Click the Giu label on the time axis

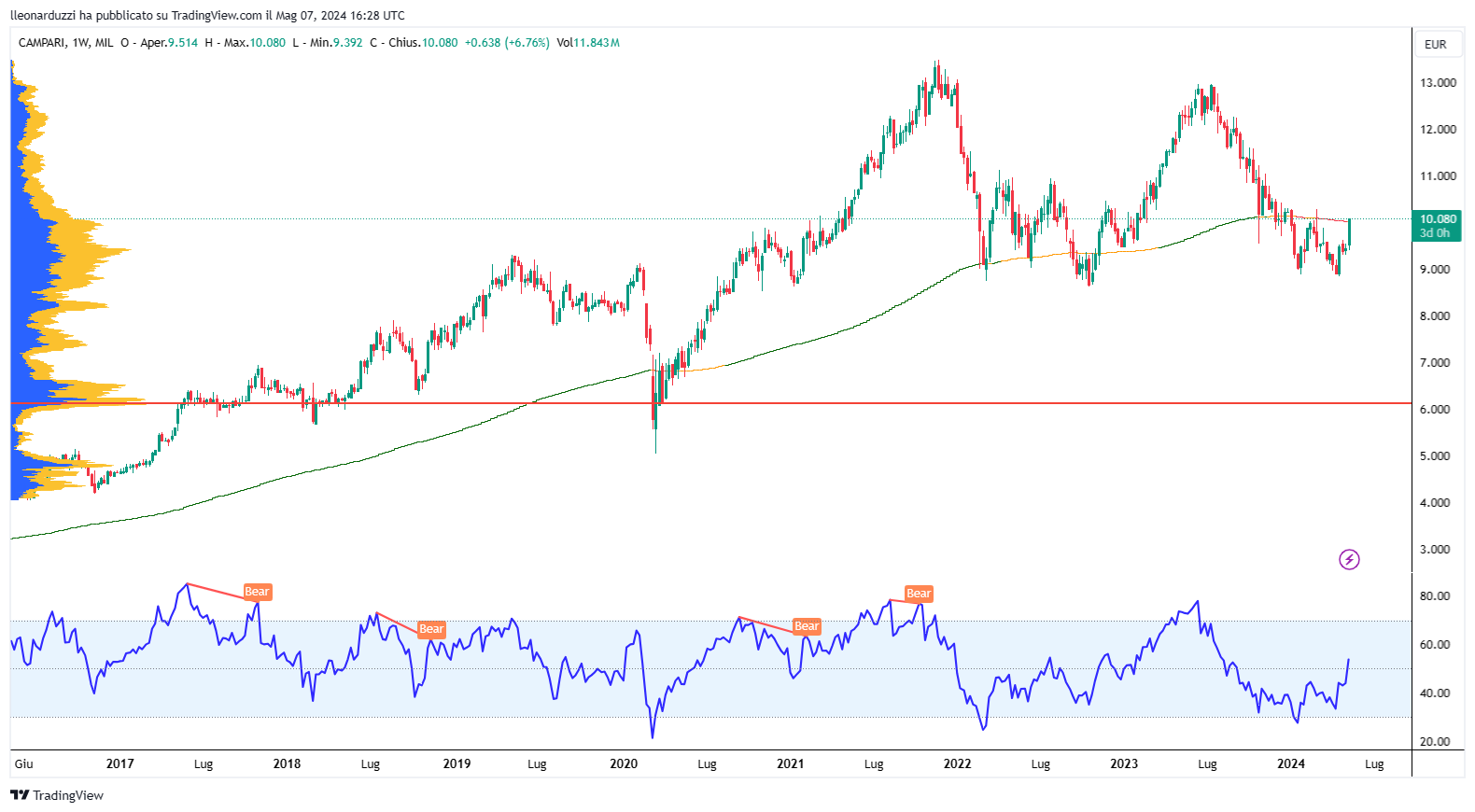point(24,763)
